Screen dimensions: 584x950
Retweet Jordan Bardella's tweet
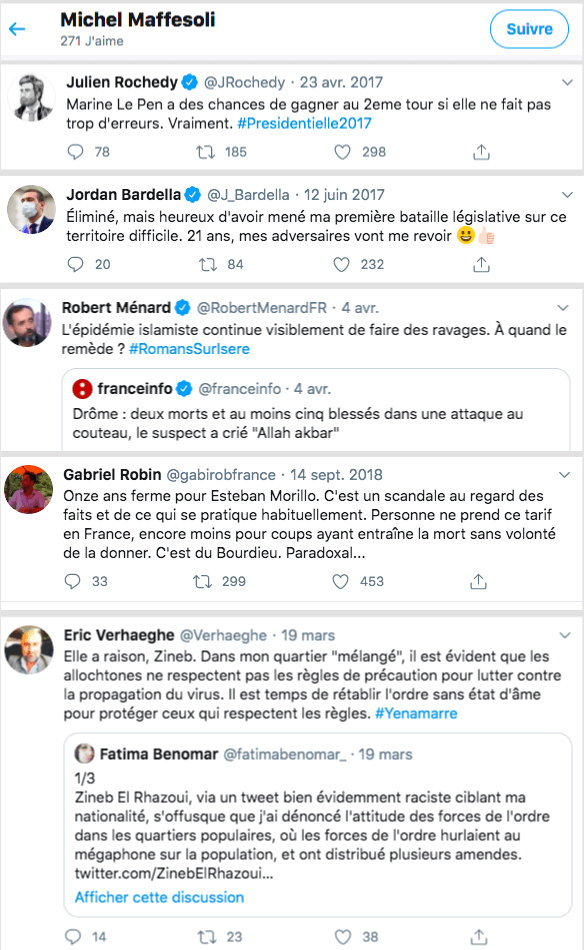tap(205, 264)
